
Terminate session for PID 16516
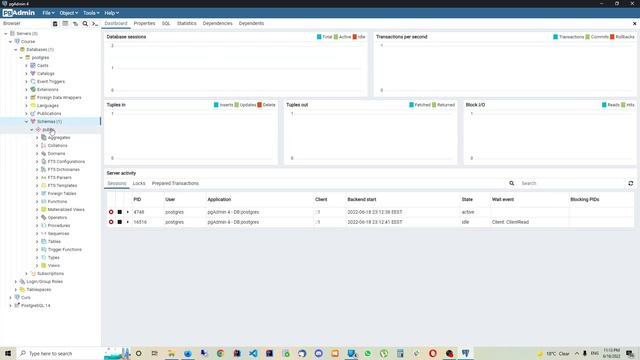click(111, 222)
